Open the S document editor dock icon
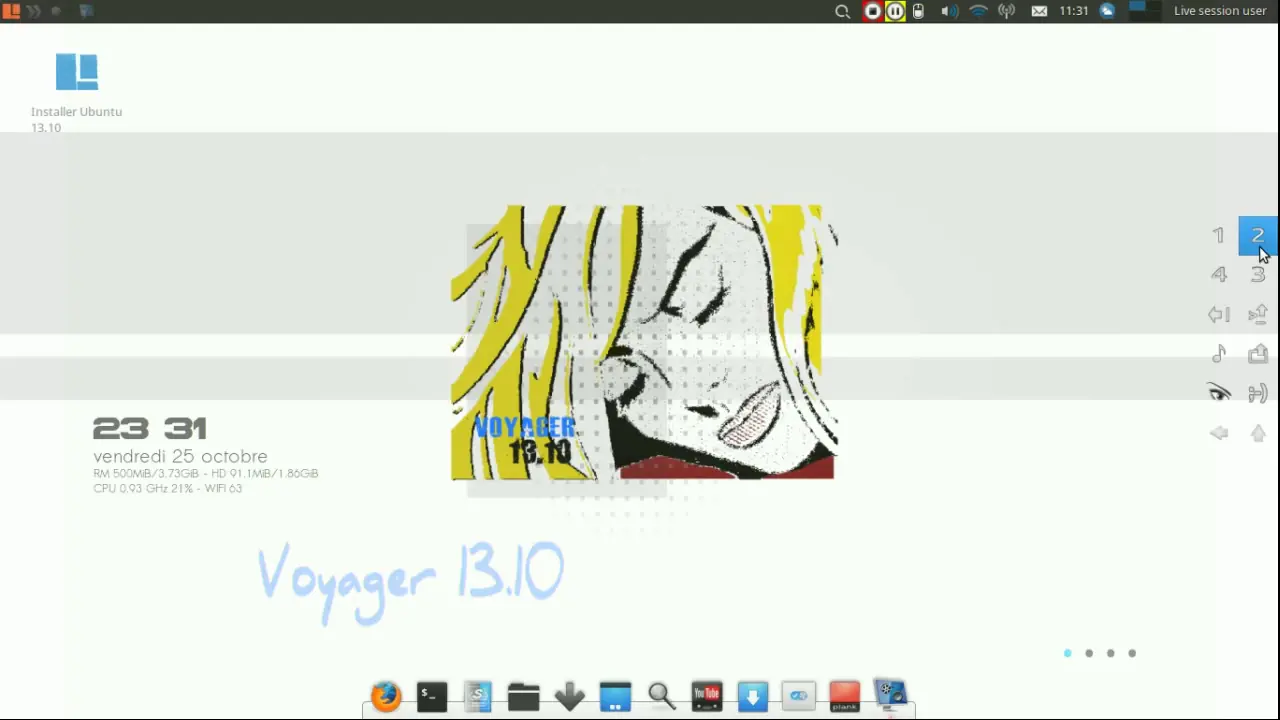This screenshot has width=1280, height=720. (478, 696)
